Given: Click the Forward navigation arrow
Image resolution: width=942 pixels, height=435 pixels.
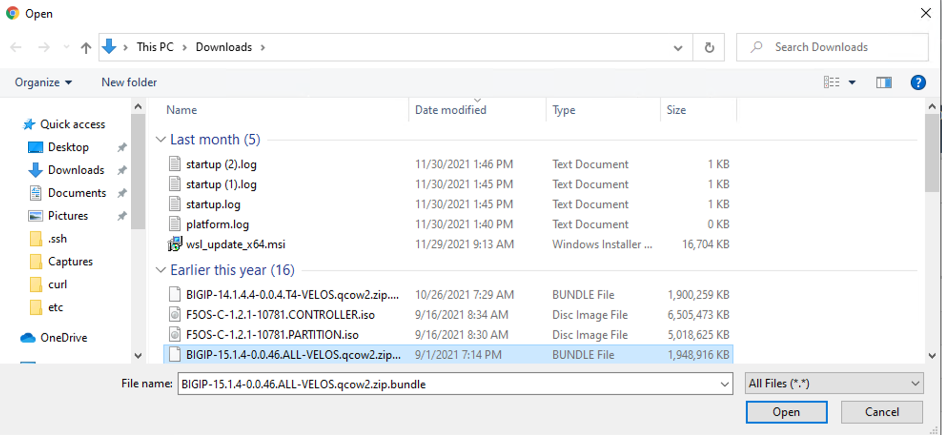Looking at the screenshot, I should (43, 47).
